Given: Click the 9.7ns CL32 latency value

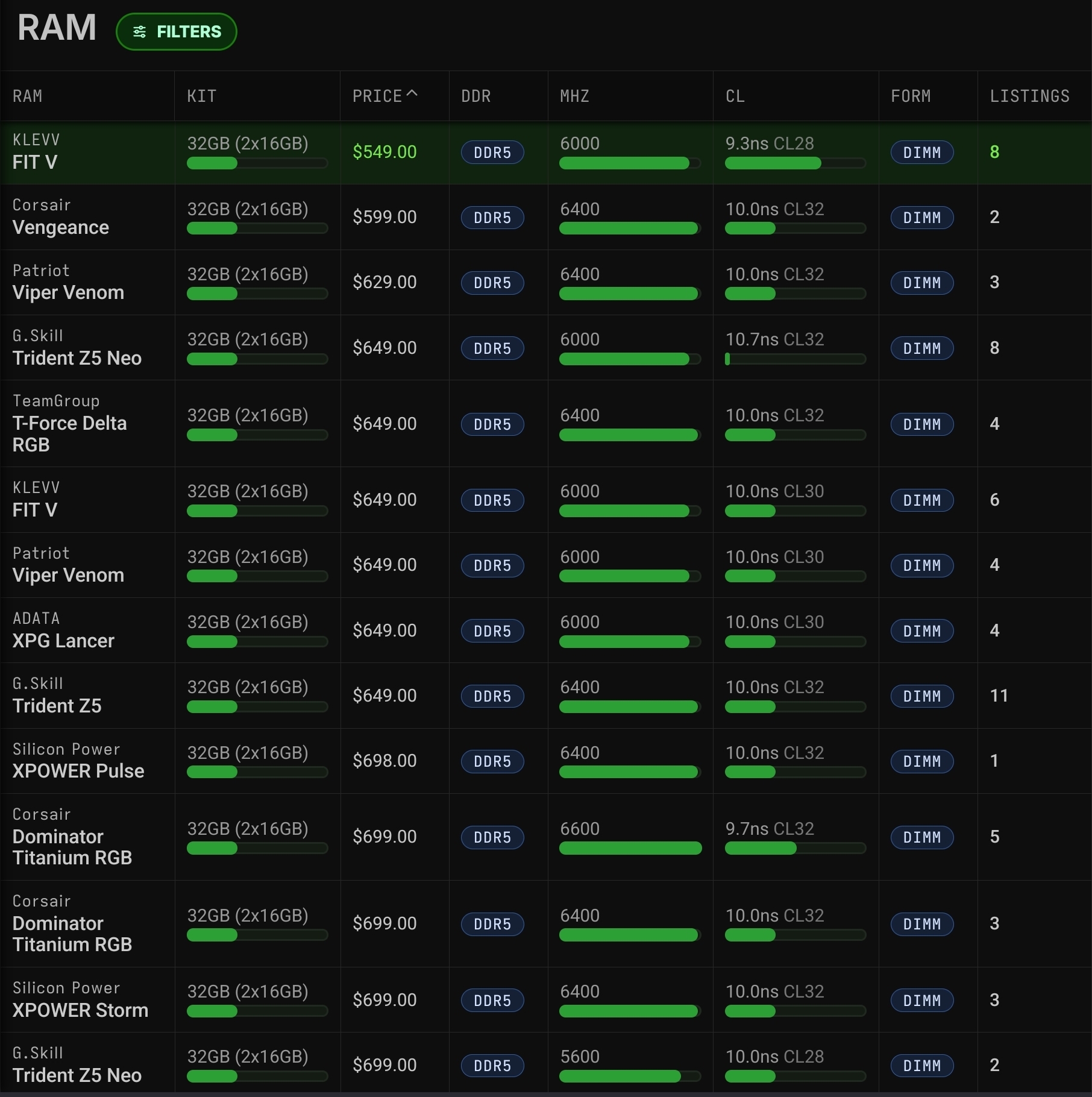Looking at the screenshot, I should (x=770, y=829).
